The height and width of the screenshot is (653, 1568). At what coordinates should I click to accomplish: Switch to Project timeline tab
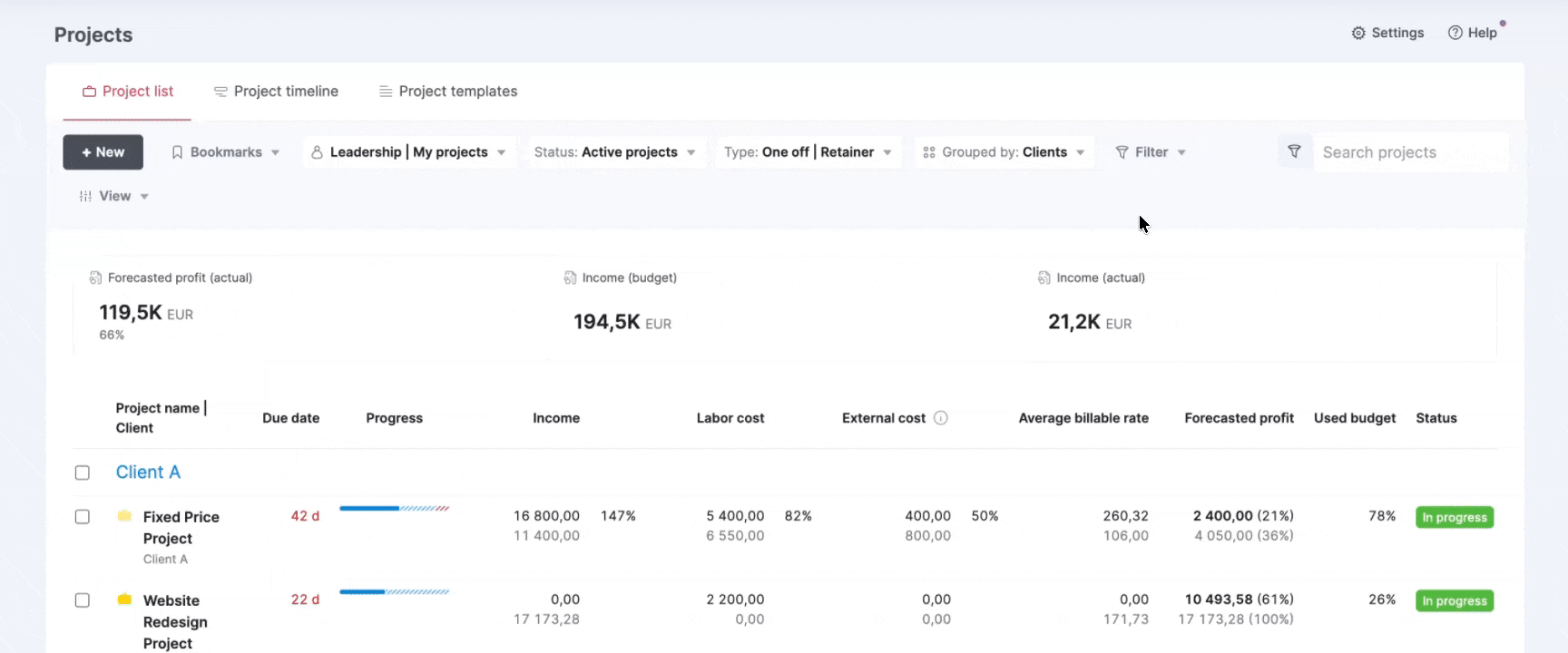(276, 92)
